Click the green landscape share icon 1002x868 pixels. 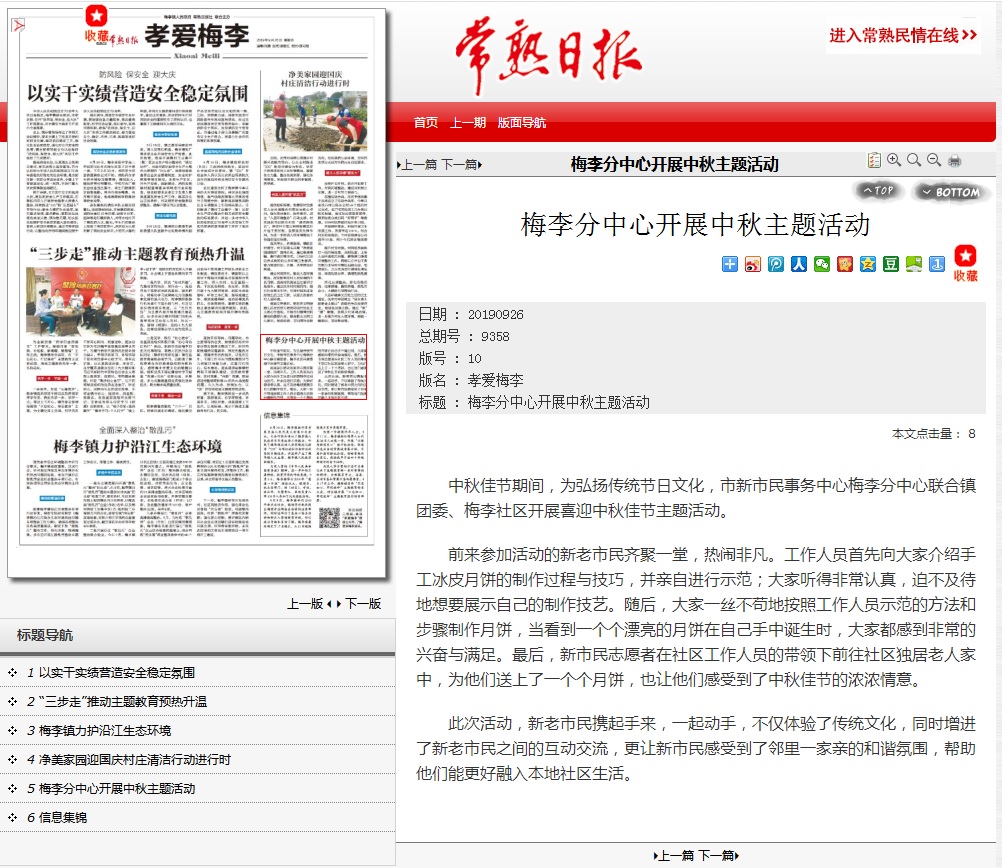coord(914,264)
